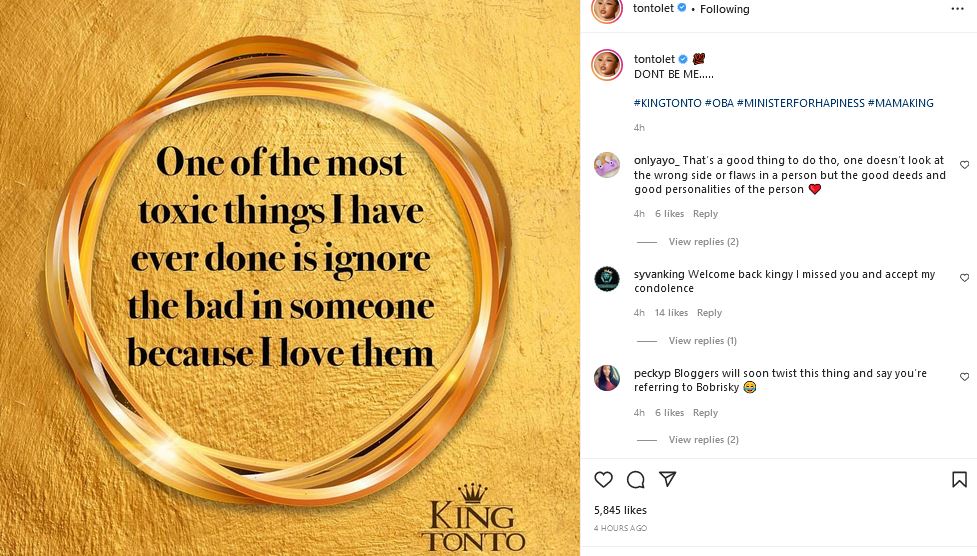
Task: Open onlyayo_'s profile avatar
Action: click(607, 165)
